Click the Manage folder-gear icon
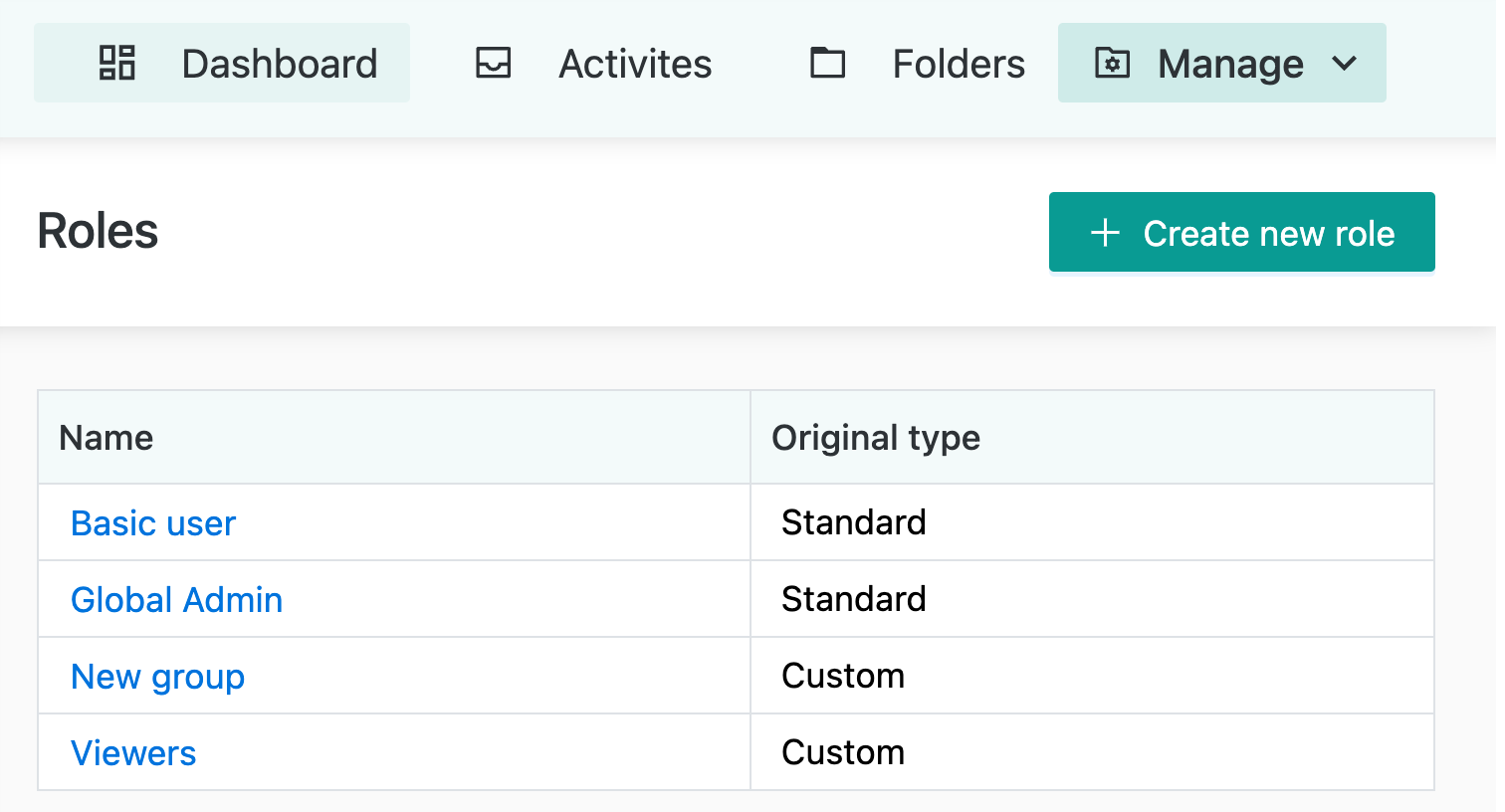 [x=1112, y=63]
